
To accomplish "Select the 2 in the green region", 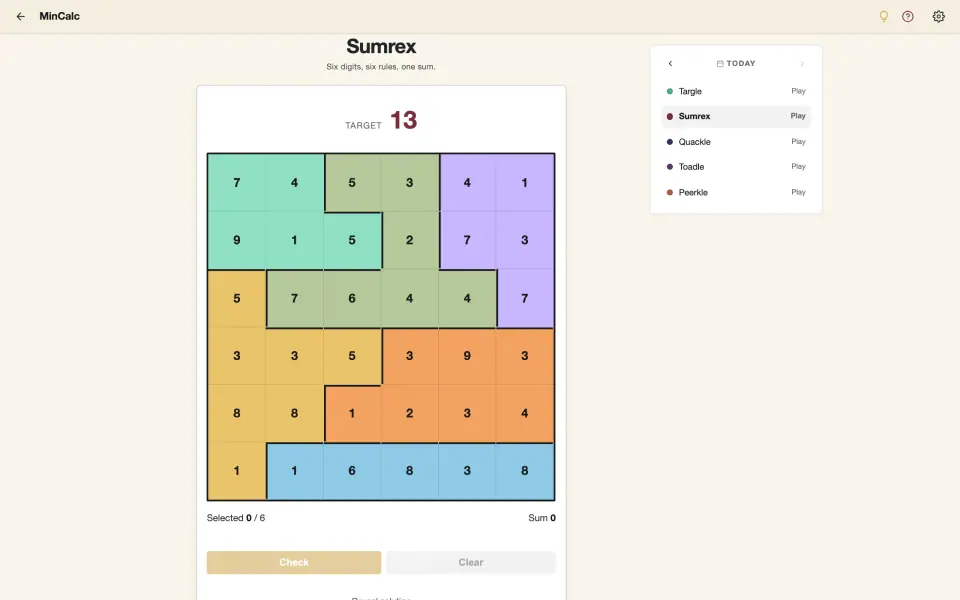I will pos(410,241).
